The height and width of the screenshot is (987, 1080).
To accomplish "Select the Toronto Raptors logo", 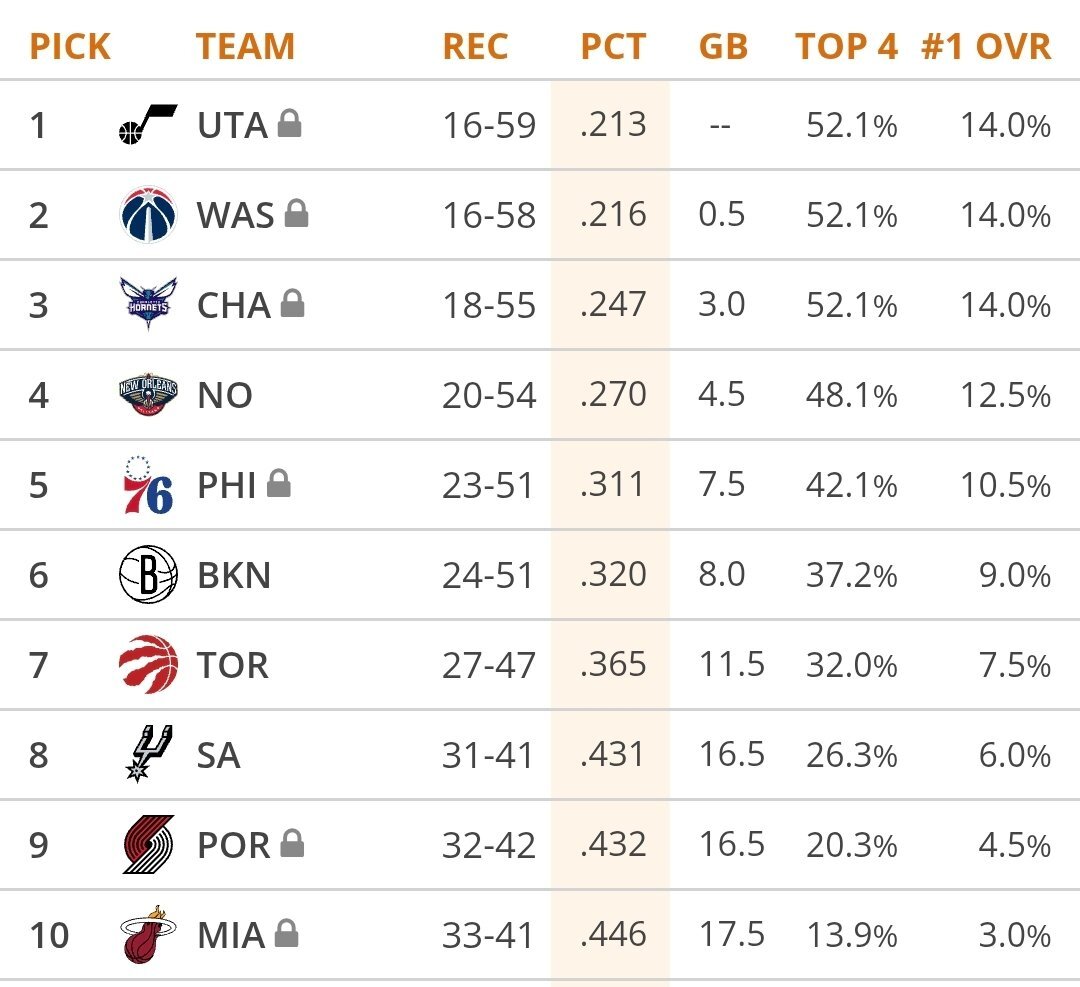I will pos(148,665).
